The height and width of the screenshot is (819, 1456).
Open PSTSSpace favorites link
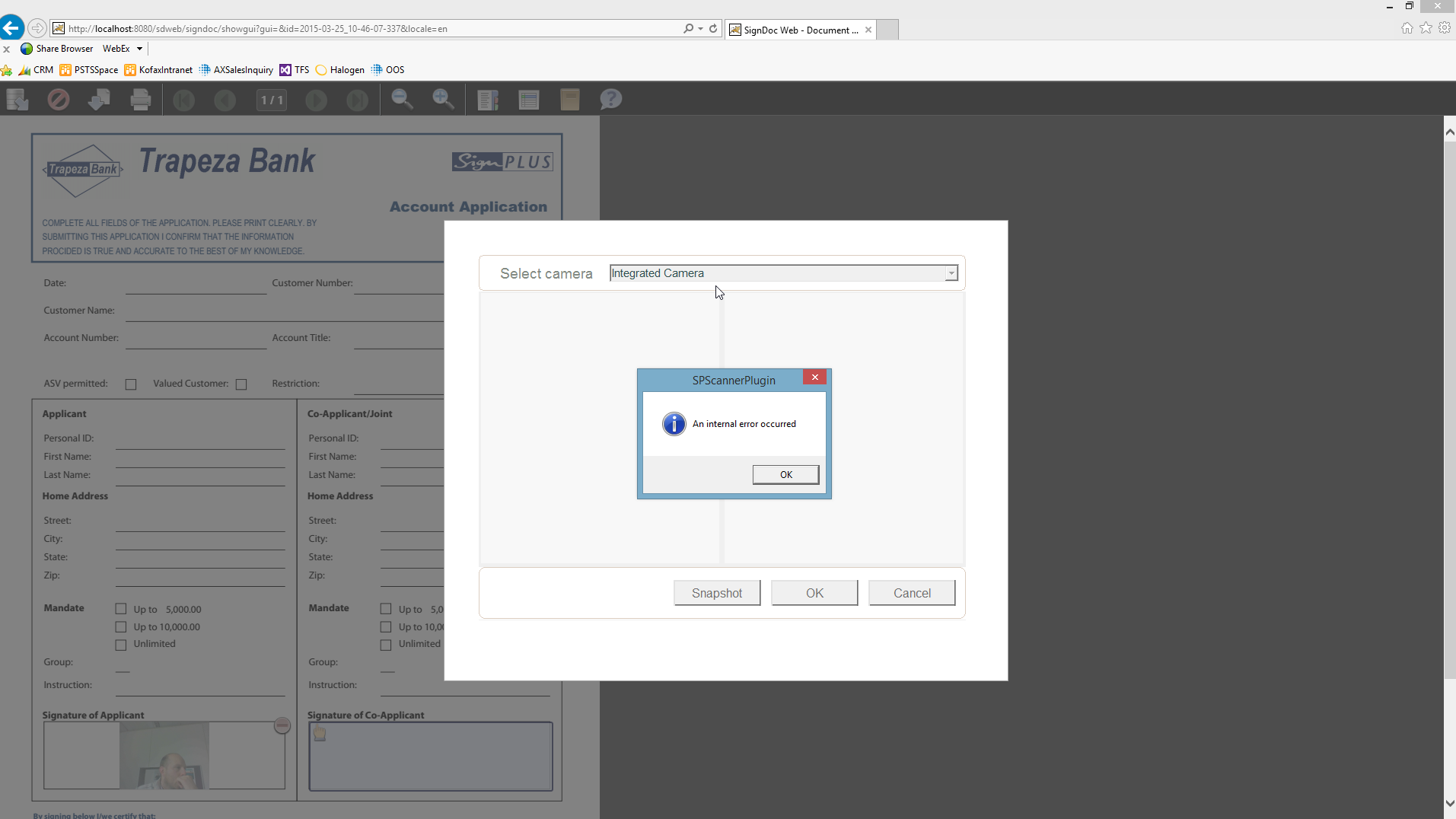[x=88, y=70]
